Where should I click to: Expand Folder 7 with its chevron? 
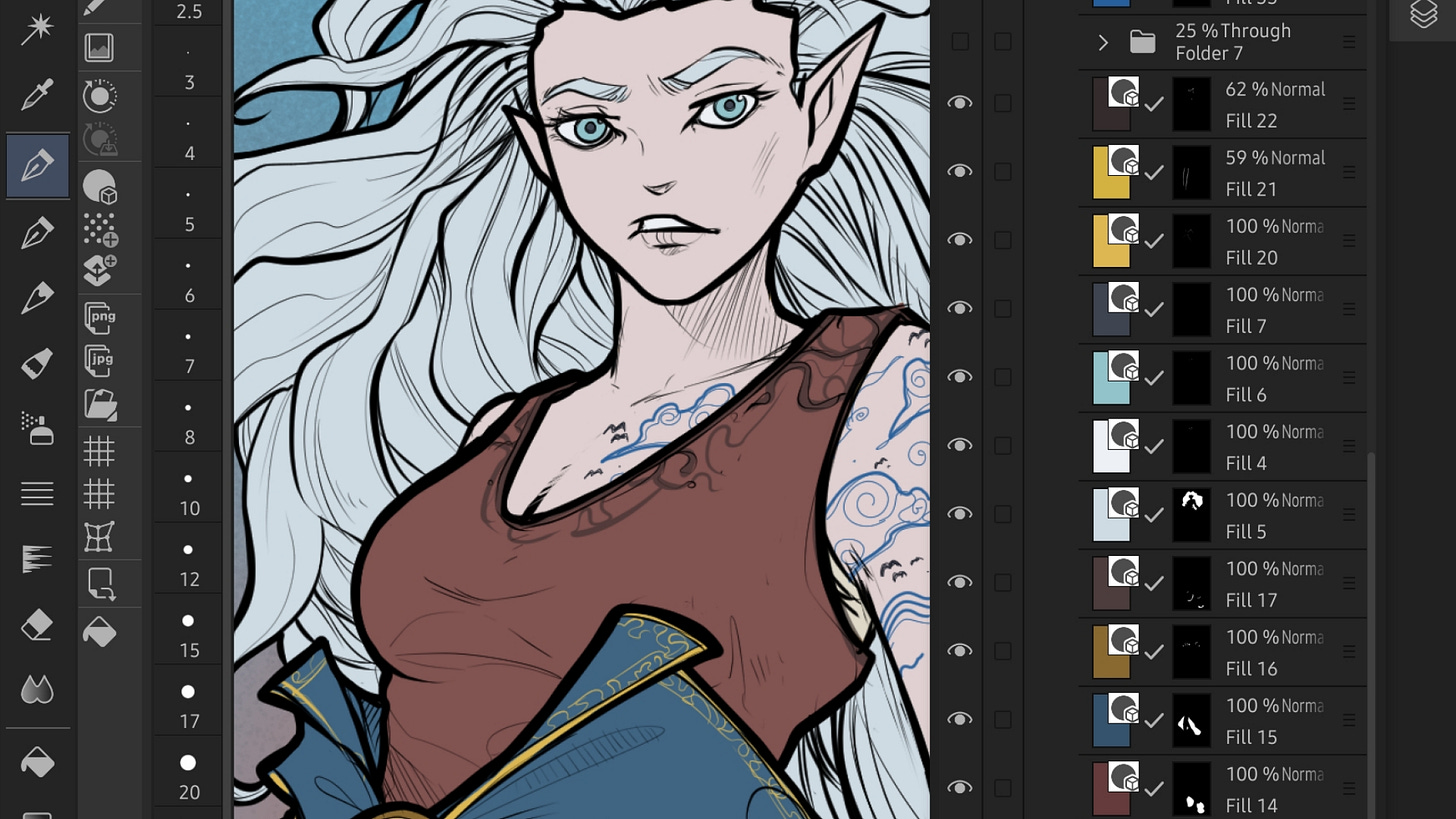1103,42
